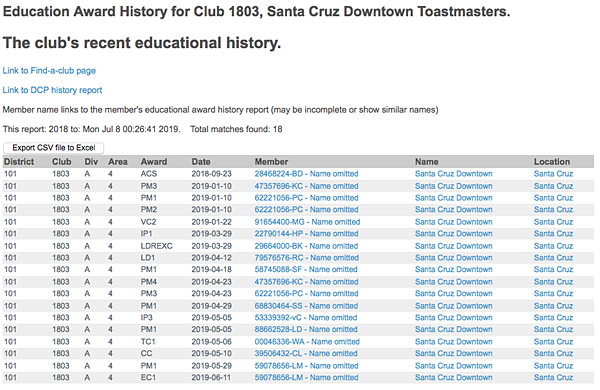Viewport: 600px width, 390px height.
Task: Open member link 53339392-vC
Action: click(306, 318)
